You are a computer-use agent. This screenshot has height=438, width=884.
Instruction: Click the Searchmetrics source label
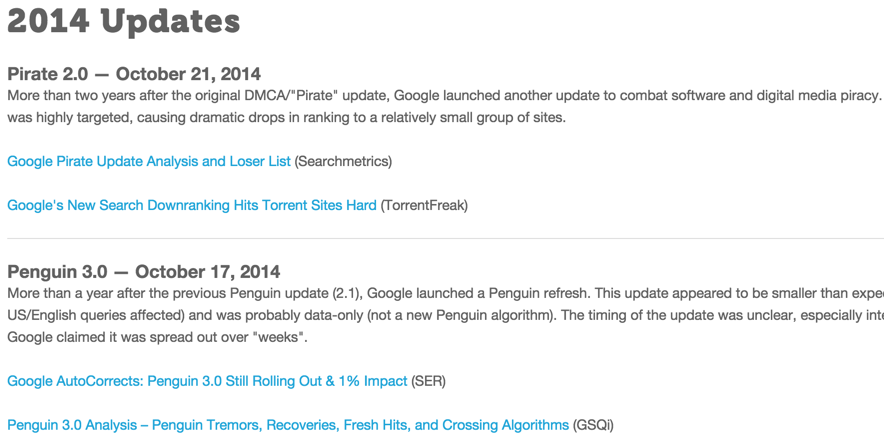pos(343,161)
